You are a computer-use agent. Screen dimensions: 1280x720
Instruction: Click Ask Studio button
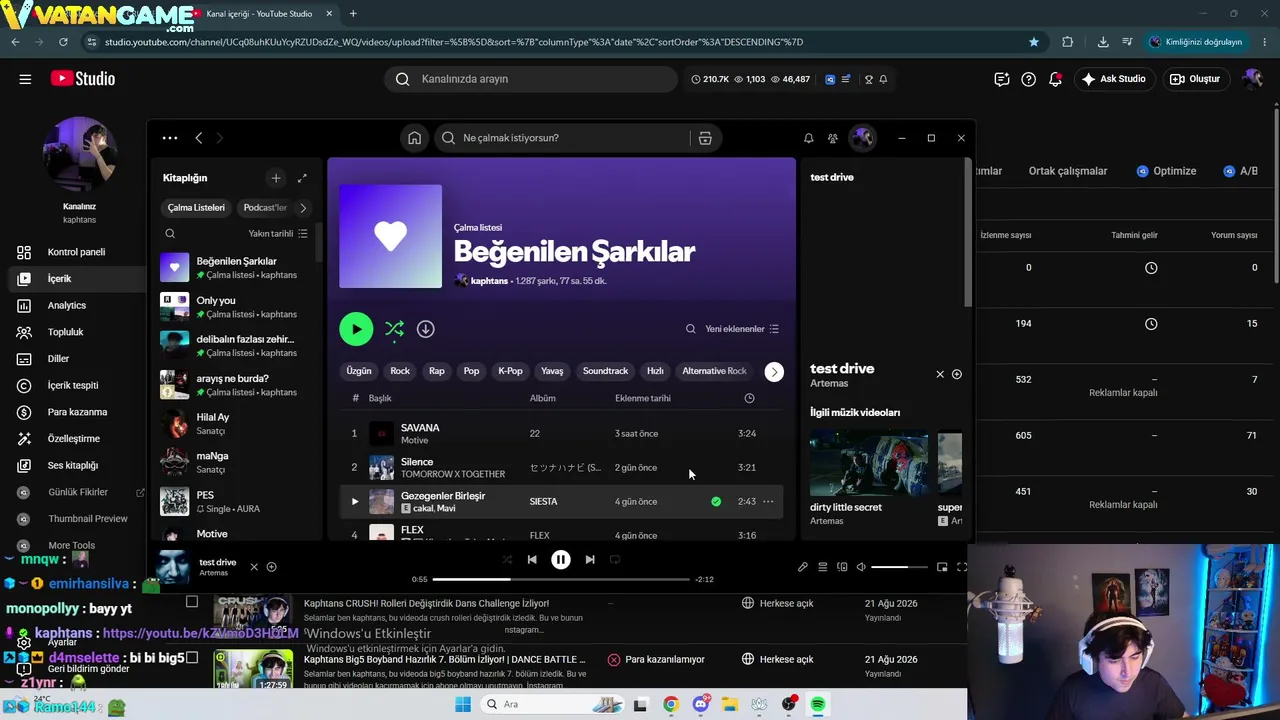[x=1114, y=79]
